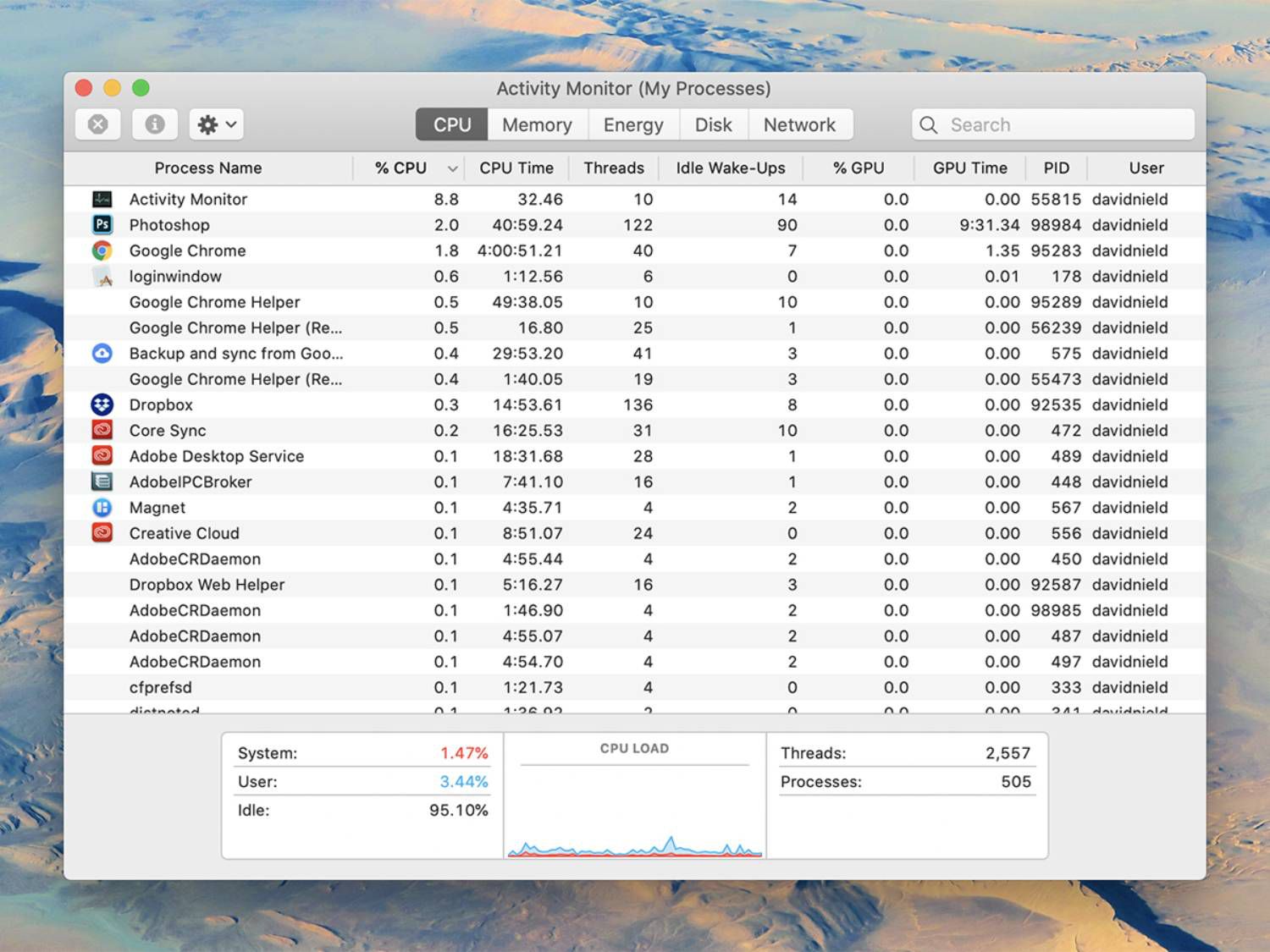Click the Backup and Sync cloud icon
The width and height of the screenshot is (1270, 952).
[102, 353]
